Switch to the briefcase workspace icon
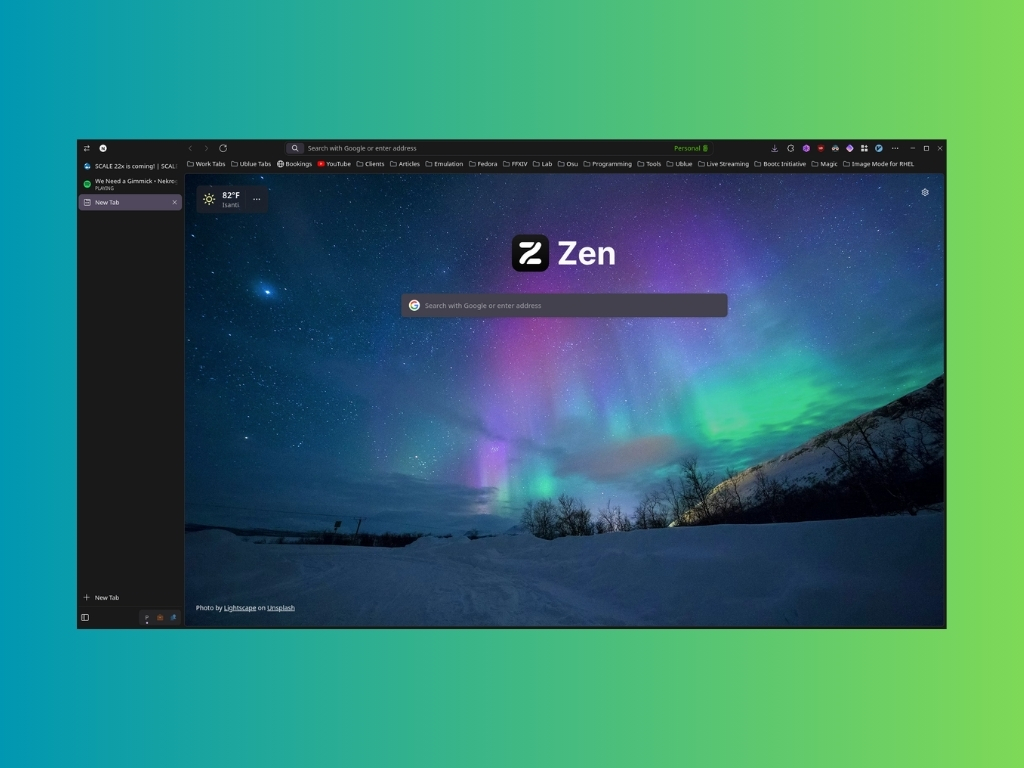The width and height of the screenshot is (1024, 768). click(160, 617)
